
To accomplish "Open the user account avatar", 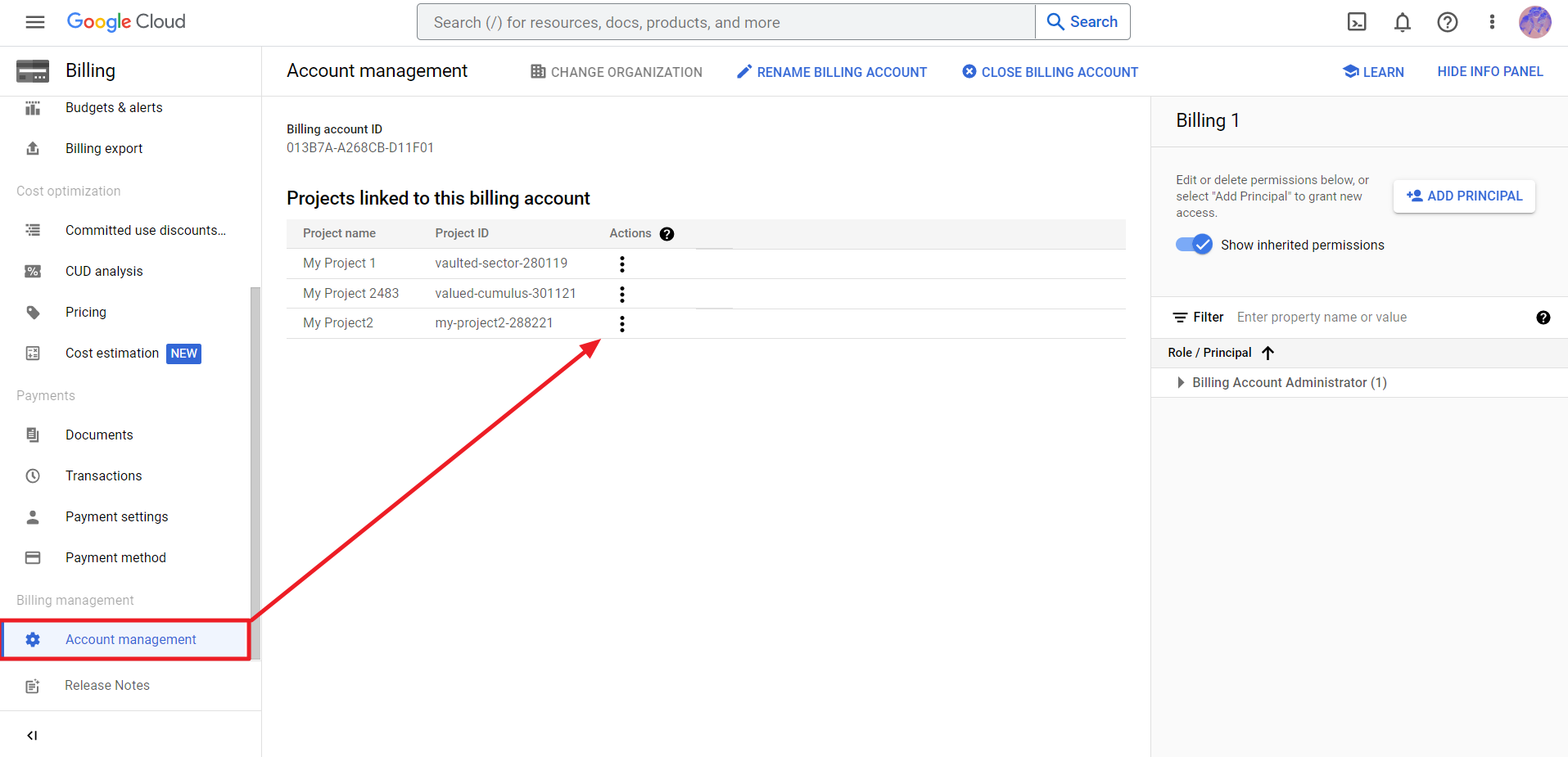I will pyautogui.click(x=1535, y=22).
